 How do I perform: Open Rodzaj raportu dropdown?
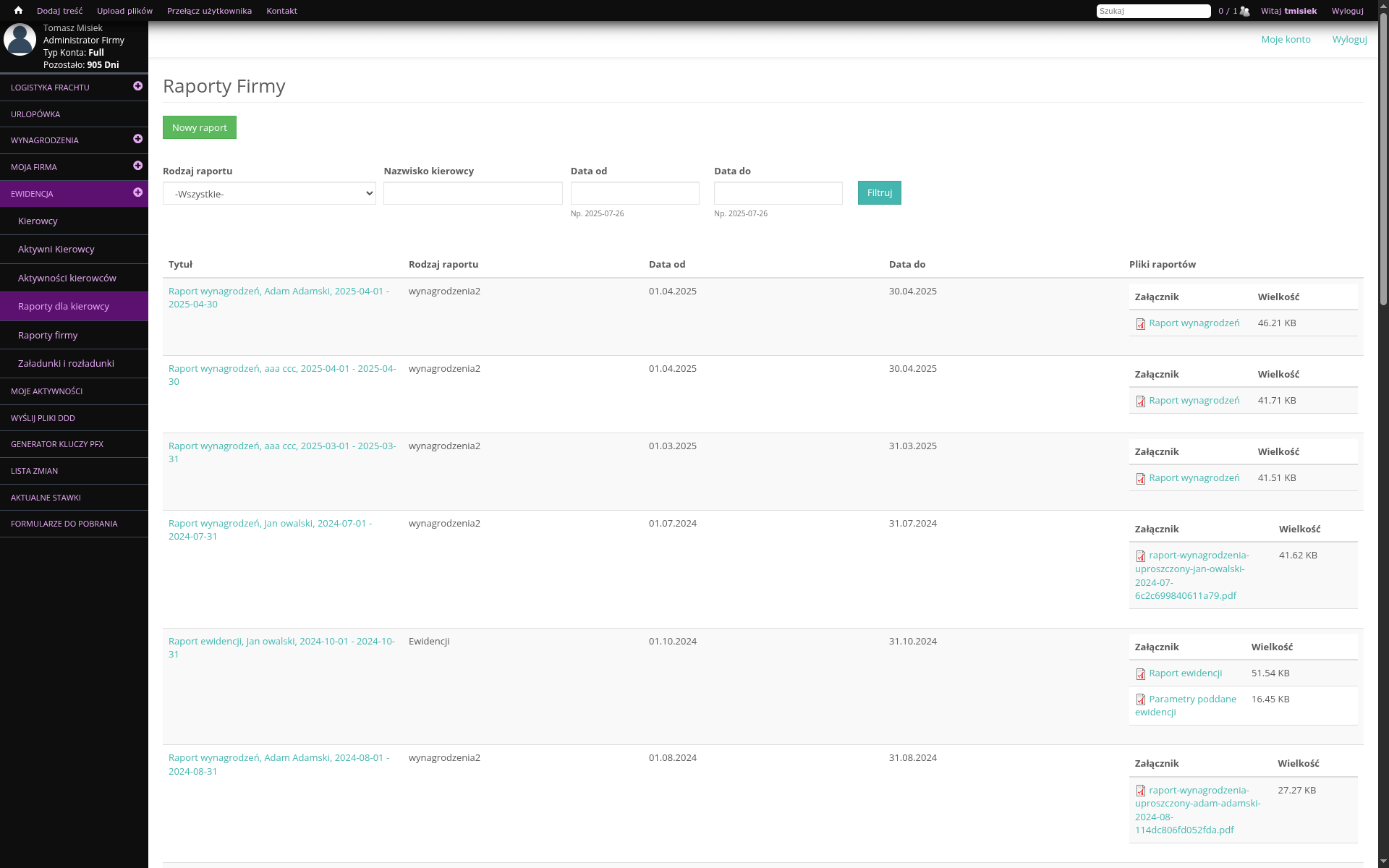269,194
